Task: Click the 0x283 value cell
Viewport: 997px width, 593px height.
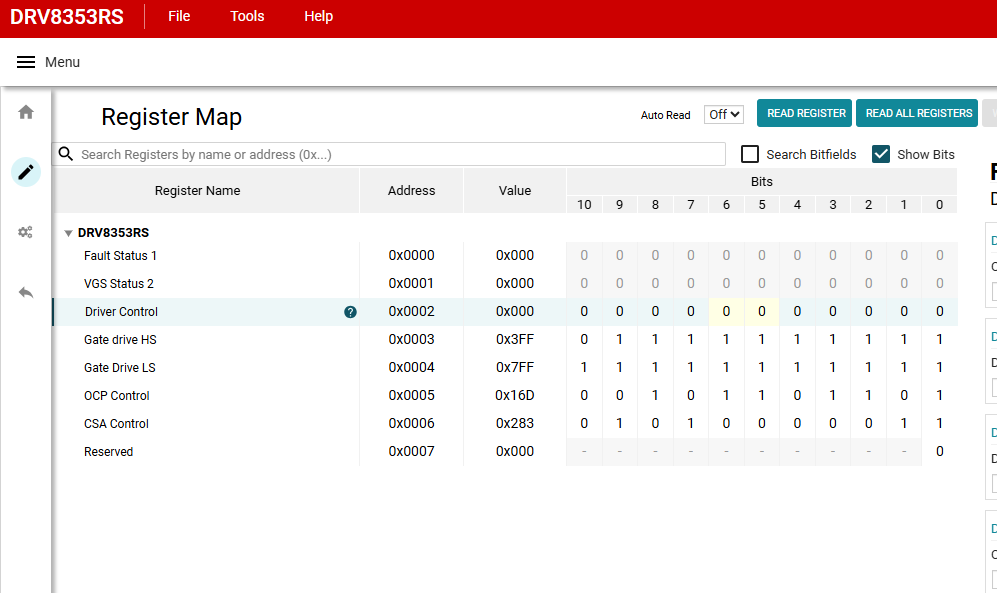Action: [x=515, y=423]
